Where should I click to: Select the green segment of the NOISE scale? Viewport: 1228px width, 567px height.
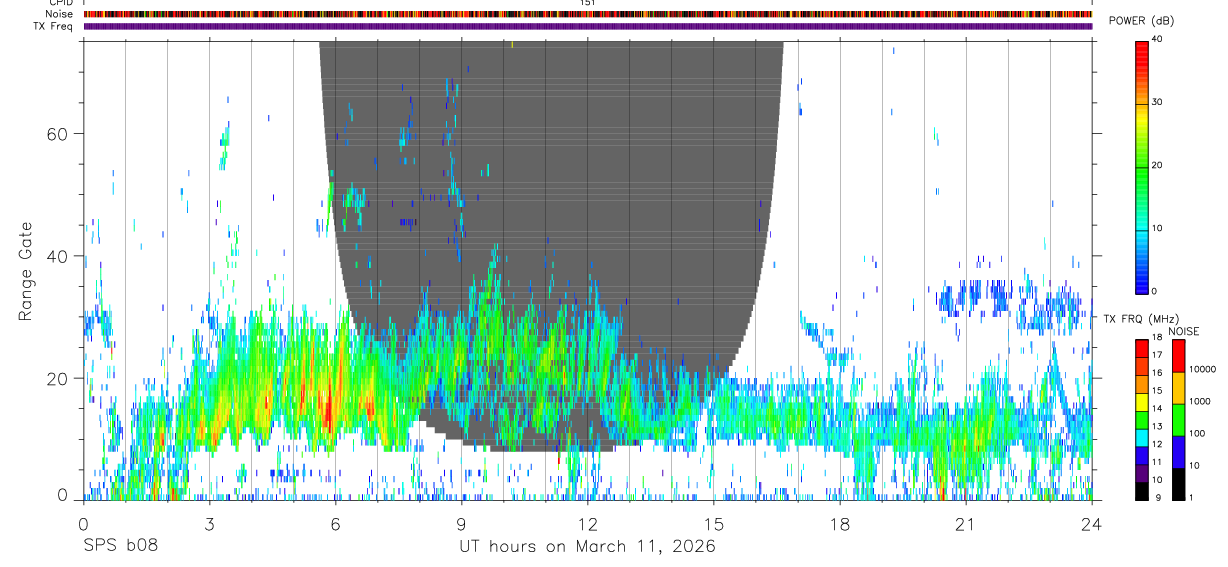(x=1178, y=420)
